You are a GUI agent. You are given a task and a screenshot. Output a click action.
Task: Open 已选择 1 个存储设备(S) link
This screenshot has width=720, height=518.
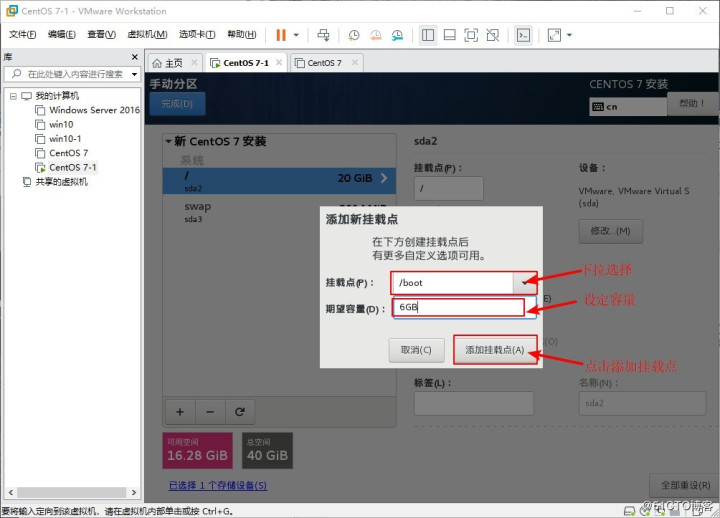pyautogui.click(x=218, y=485)
